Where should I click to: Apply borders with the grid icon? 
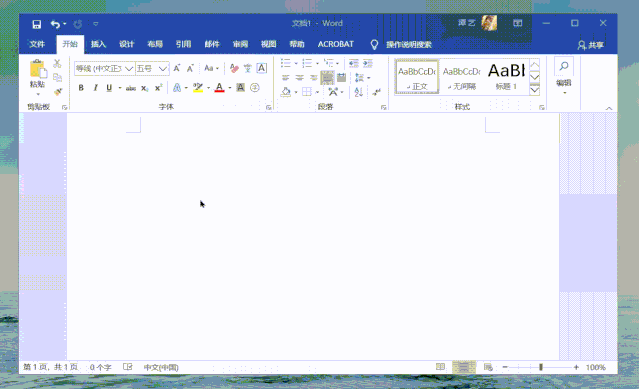pyautogui.click(x=307, y=92)
